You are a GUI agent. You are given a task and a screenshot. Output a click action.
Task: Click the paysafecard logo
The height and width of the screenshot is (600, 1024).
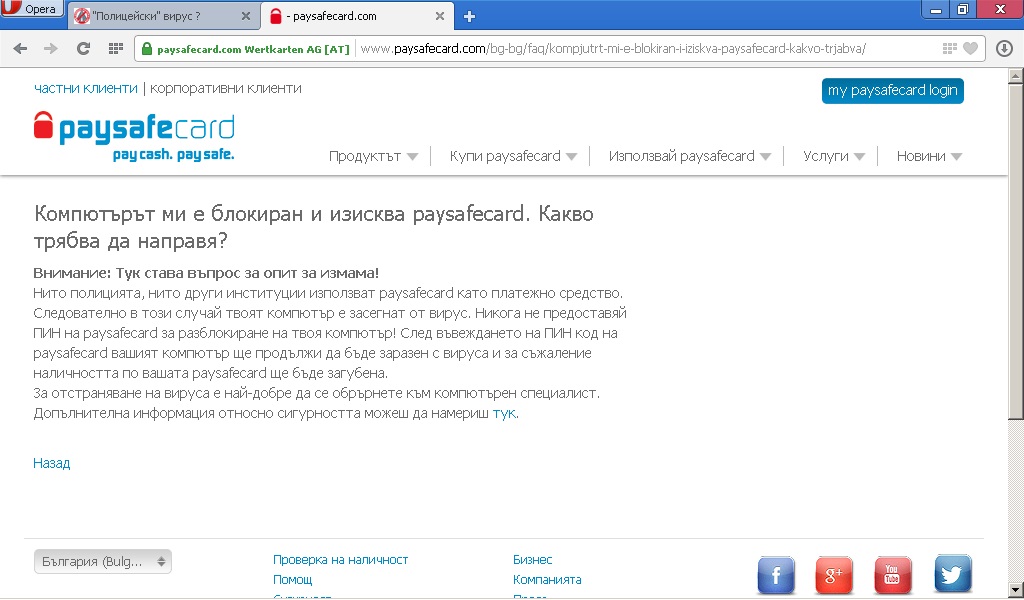click(x=134, y=136)
